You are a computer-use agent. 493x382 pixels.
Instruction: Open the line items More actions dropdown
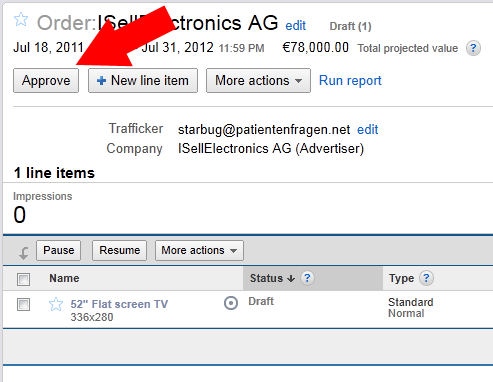coord(199,250)
